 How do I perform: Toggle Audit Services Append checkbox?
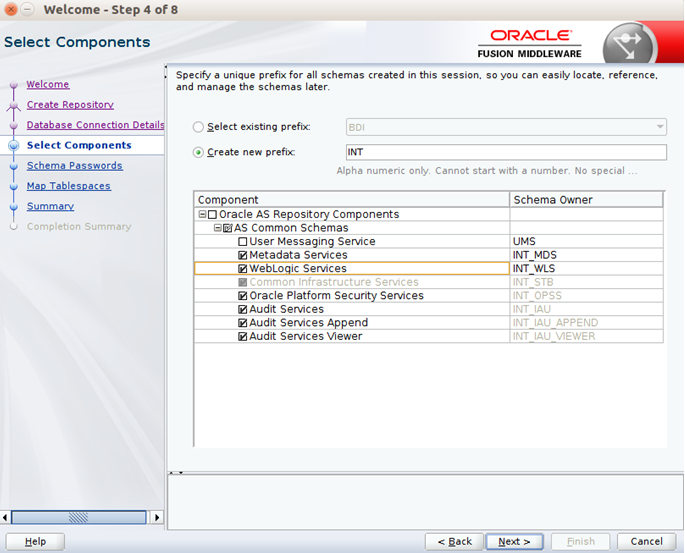[x=242, y=323]
